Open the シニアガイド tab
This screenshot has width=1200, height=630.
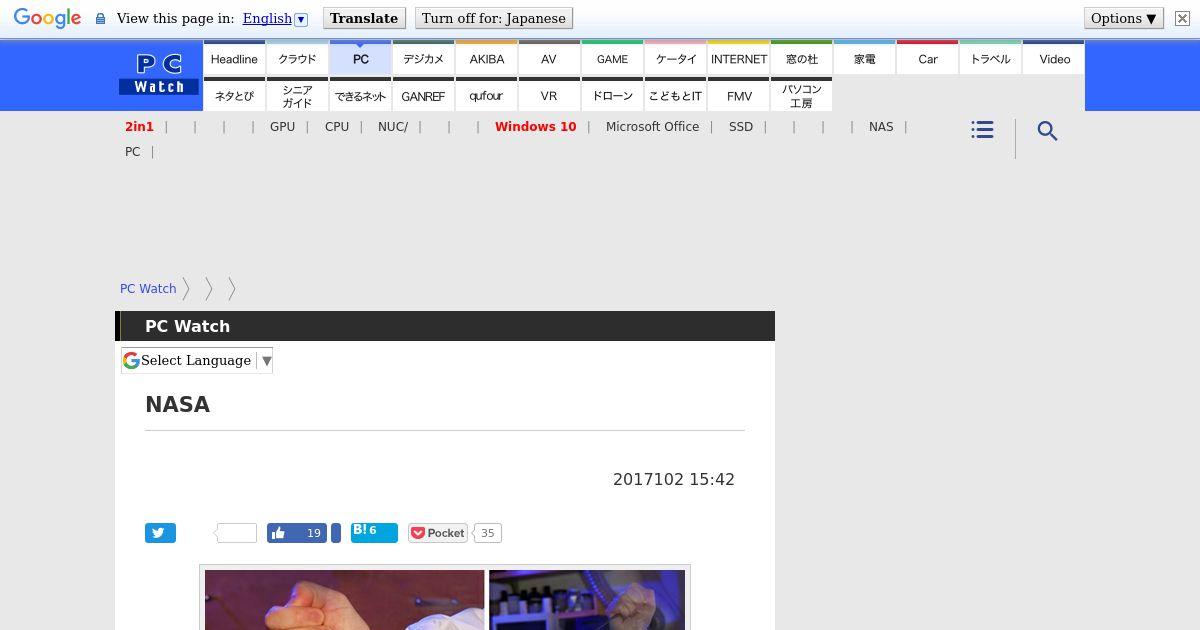pos(297,95)
